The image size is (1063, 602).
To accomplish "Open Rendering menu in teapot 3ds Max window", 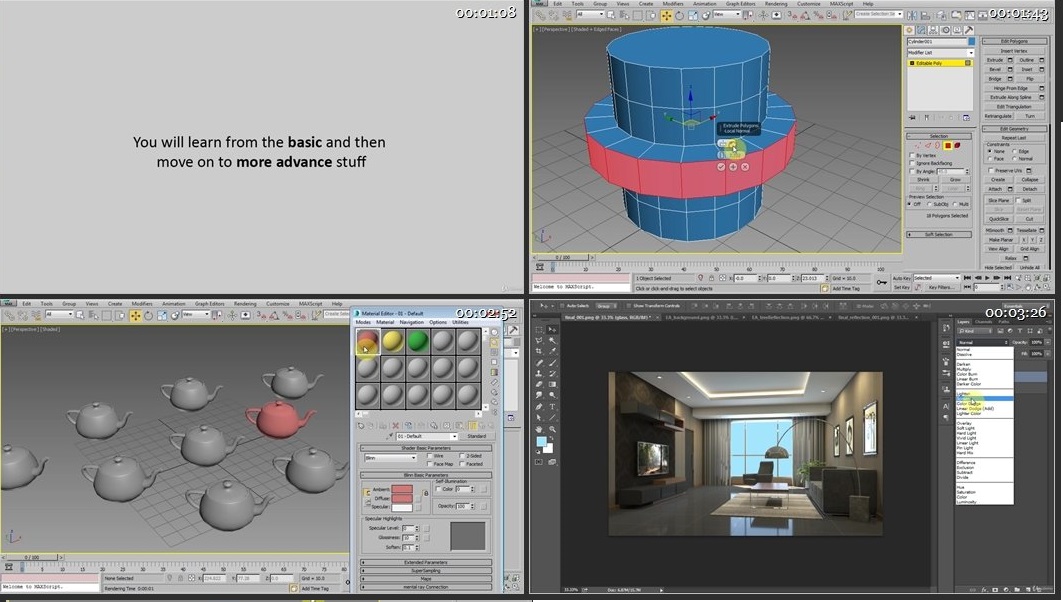I will coord(245,304).
